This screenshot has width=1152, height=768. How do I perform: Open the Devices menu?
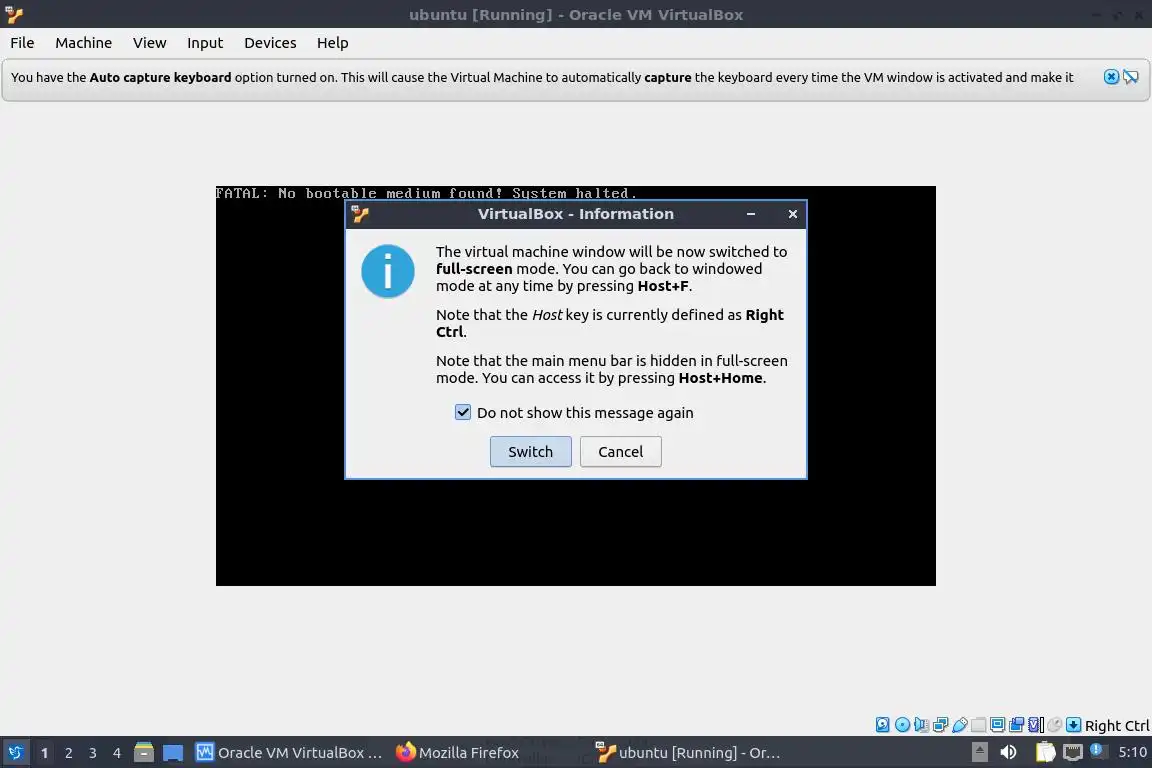[x=270, y=43]
